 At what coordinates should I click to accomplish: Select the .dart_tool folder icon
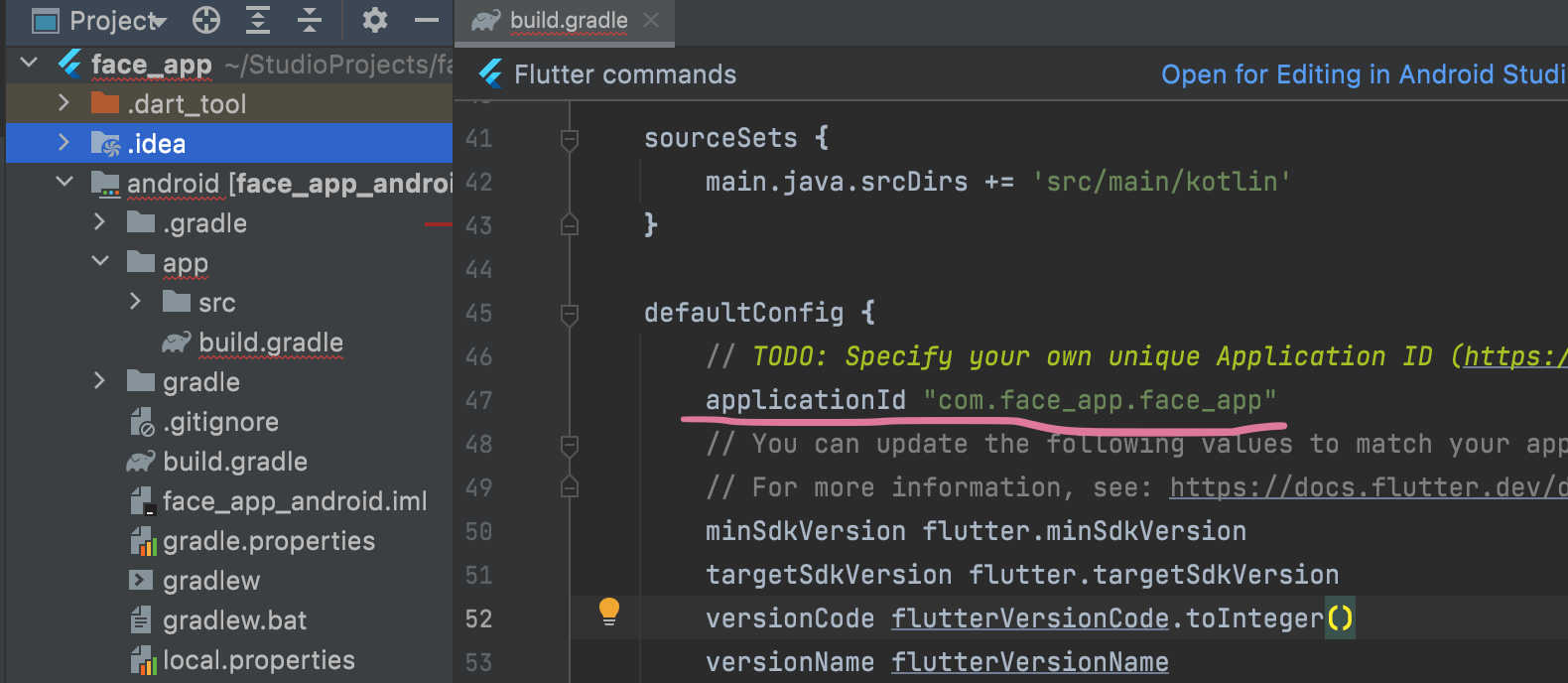[x=105, y=103]
